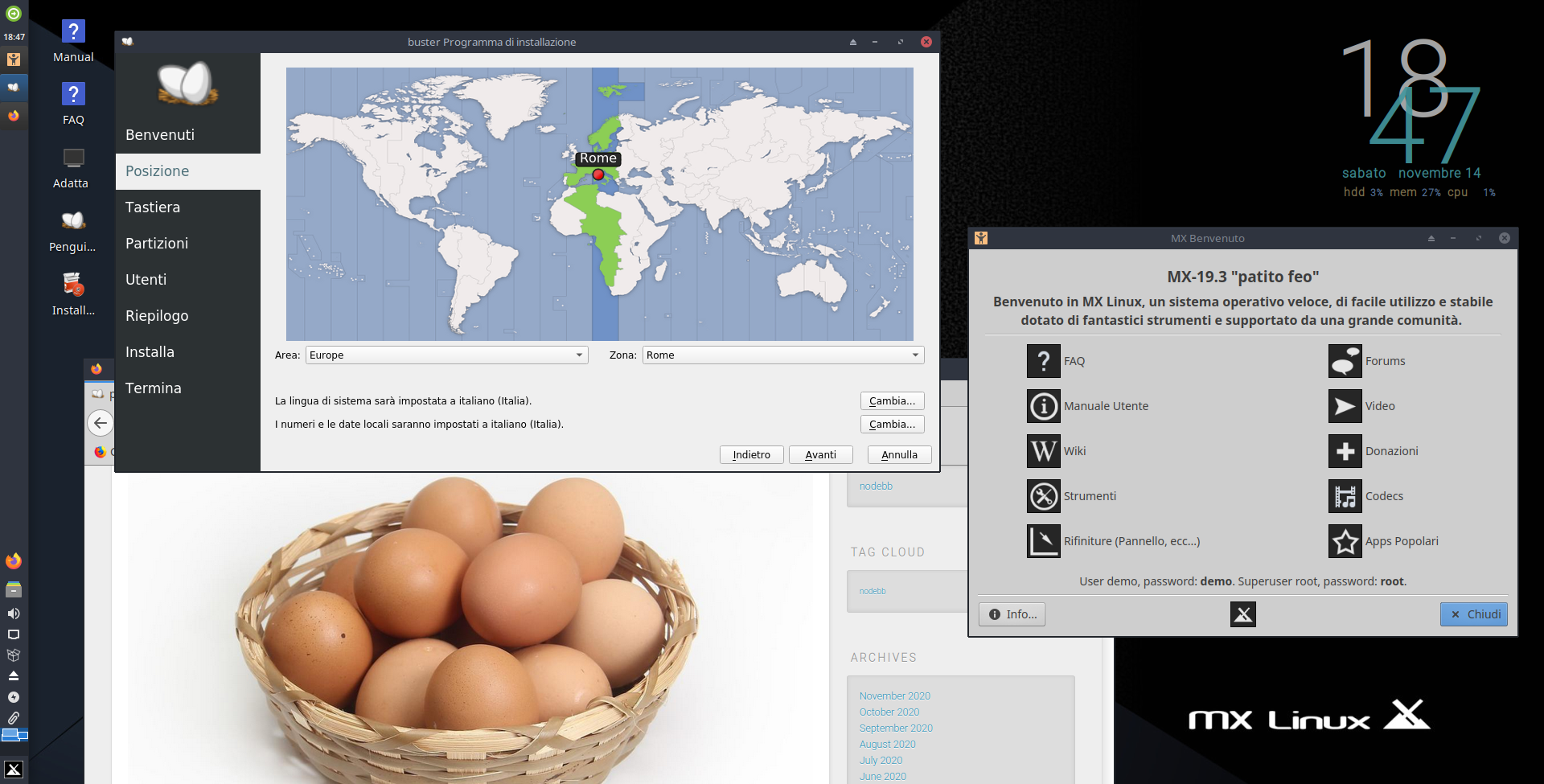This screenshot has height=784, width=1544.
Task: Expand the Zona dropdown showing Rome
Action: click(x=783, y=355)
